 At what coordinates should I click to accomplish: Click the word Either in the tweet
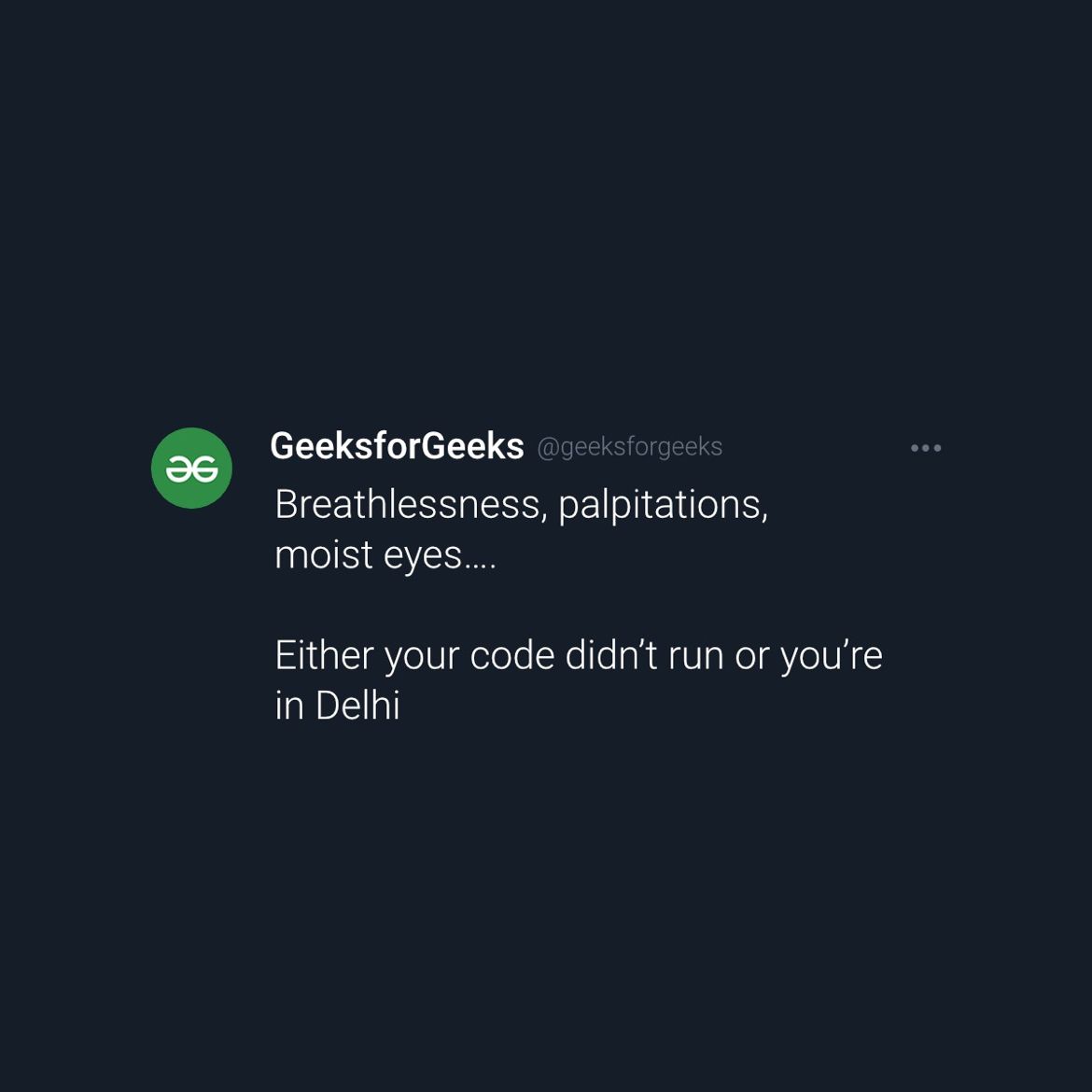click(x=324, y=655)
